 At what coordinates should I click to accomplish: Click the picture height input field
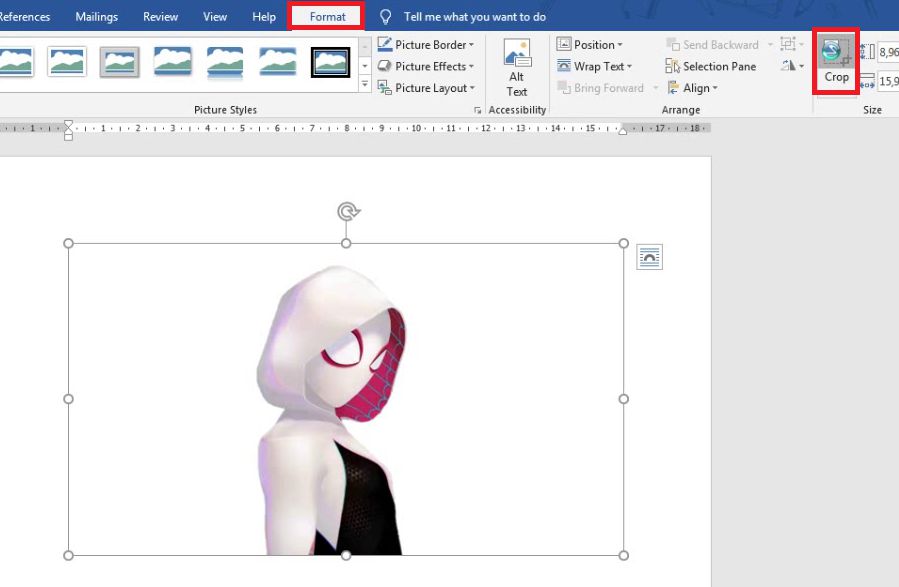pyautogui.click(x=888, y=52)
